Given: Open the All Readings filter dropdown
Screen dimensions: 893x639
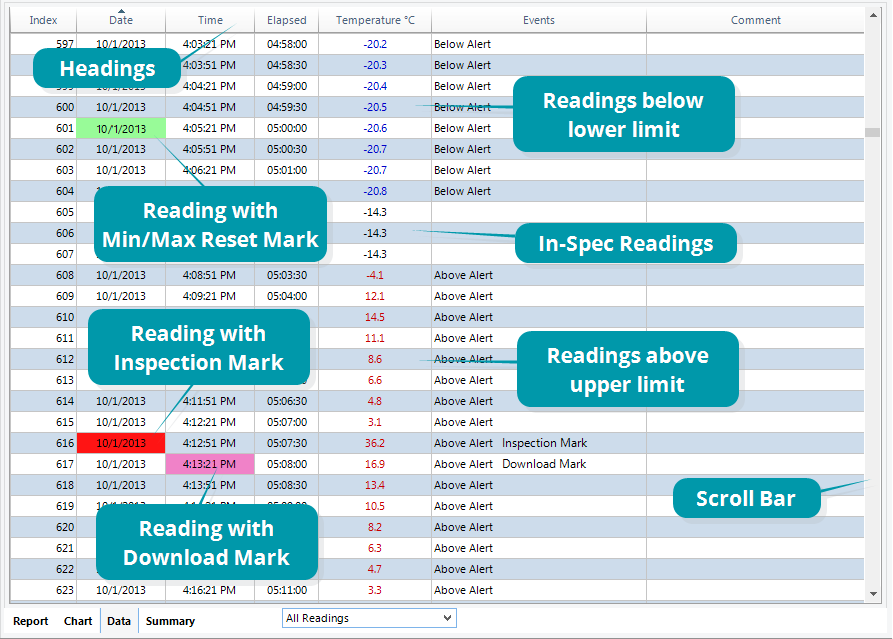Looking at the screenshot, I should click(x=447, y=618).
